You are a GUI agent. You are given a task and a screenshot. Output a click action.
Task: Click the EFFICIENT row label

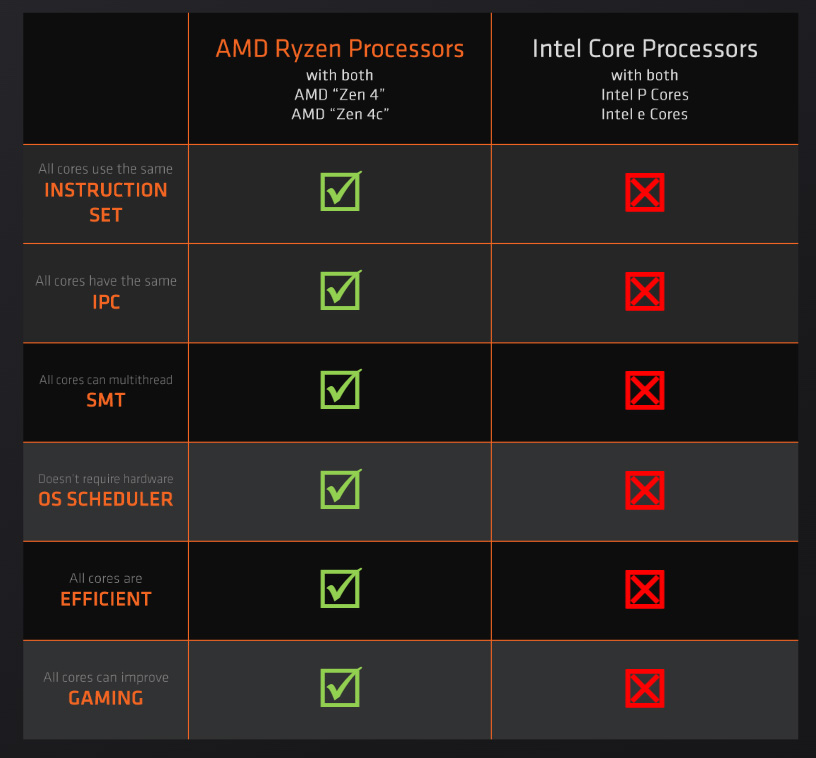(x=106, y=599)
